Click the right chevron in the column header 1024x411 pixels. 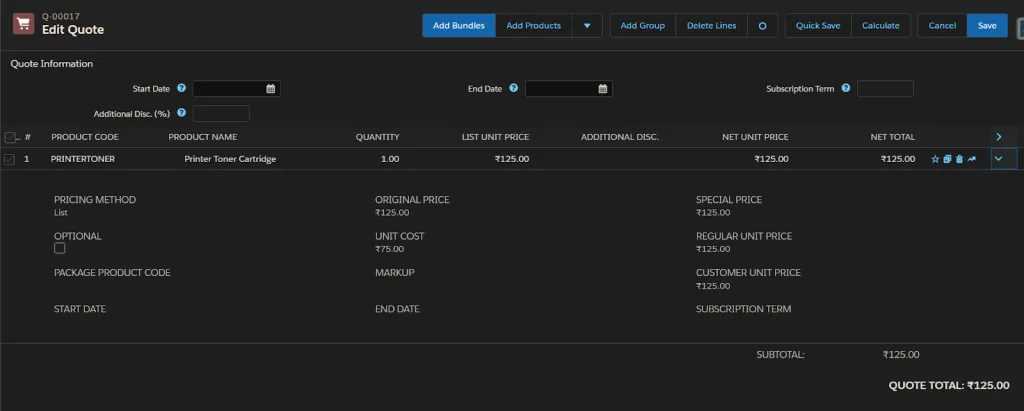tap(999, 137)
